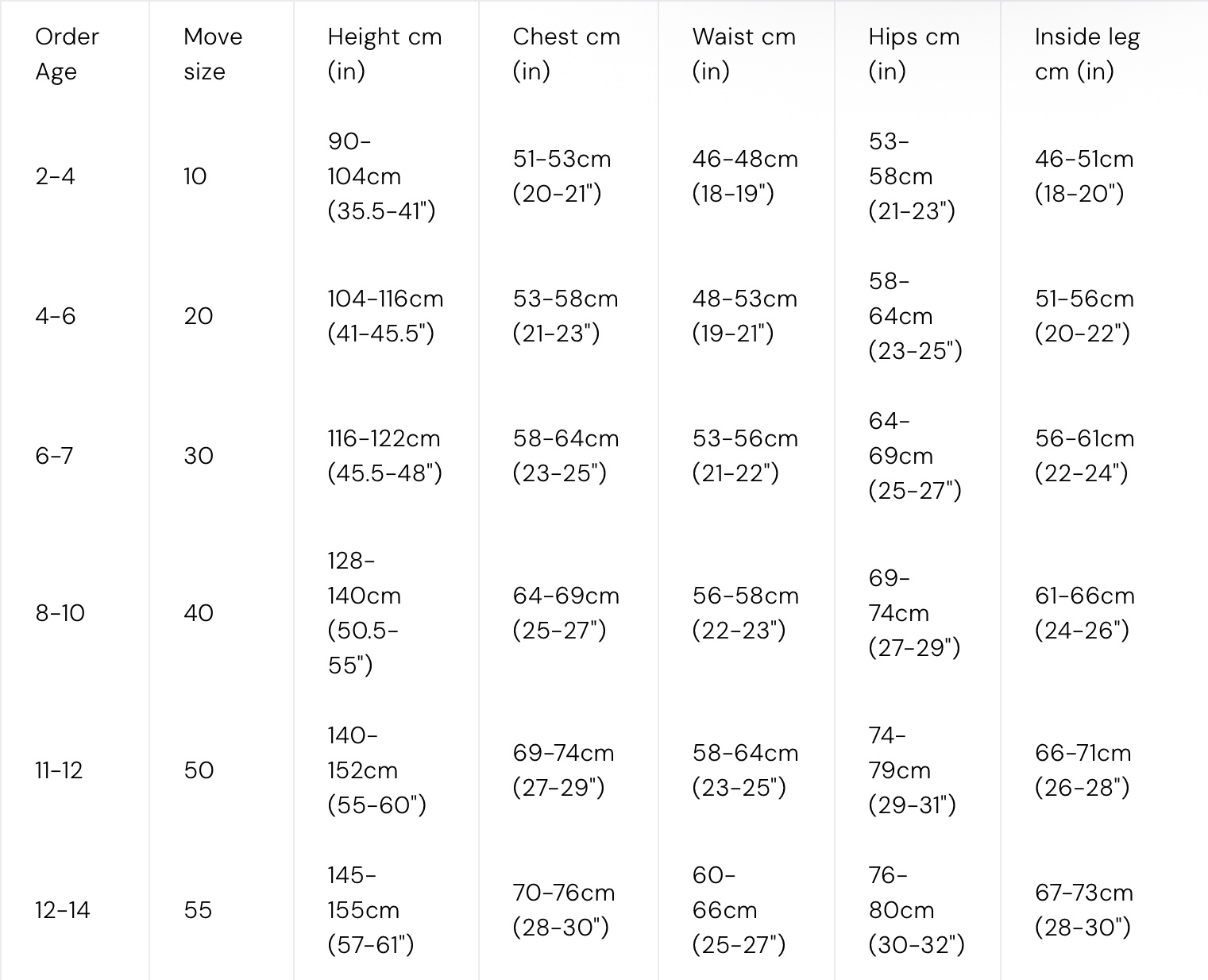
Task: Click the Chest cm (in) header
Action: (x=565, y=54)
